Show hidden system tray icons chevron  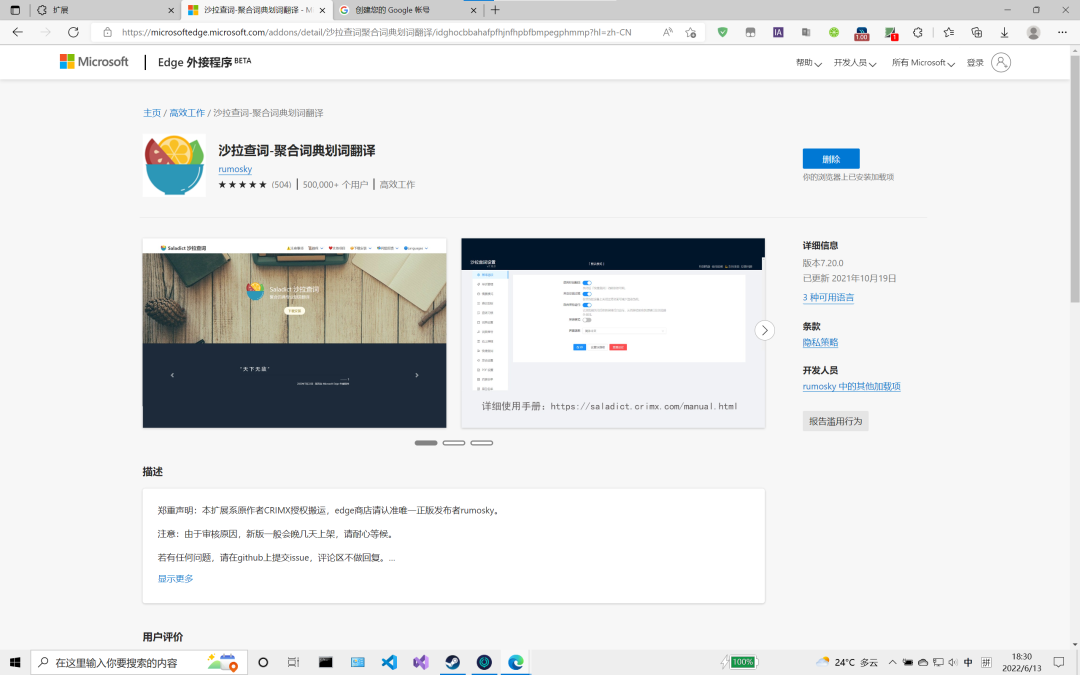893,662
